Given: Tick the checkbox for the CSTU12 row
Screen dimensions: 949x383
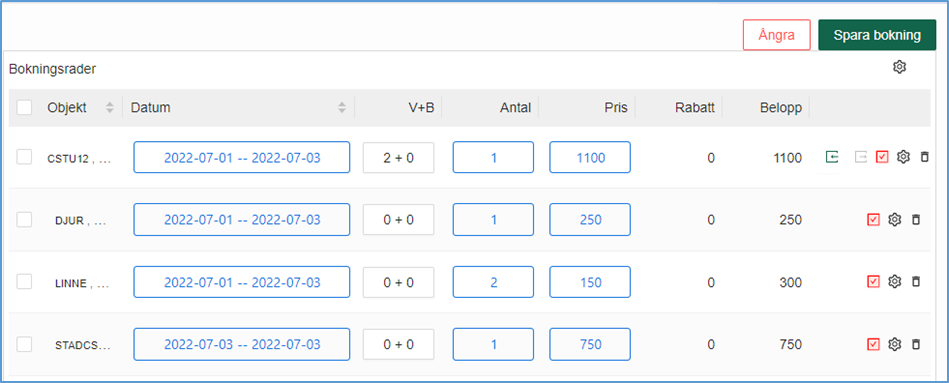Looking at the screenshot, I should [x=24, y=157].
